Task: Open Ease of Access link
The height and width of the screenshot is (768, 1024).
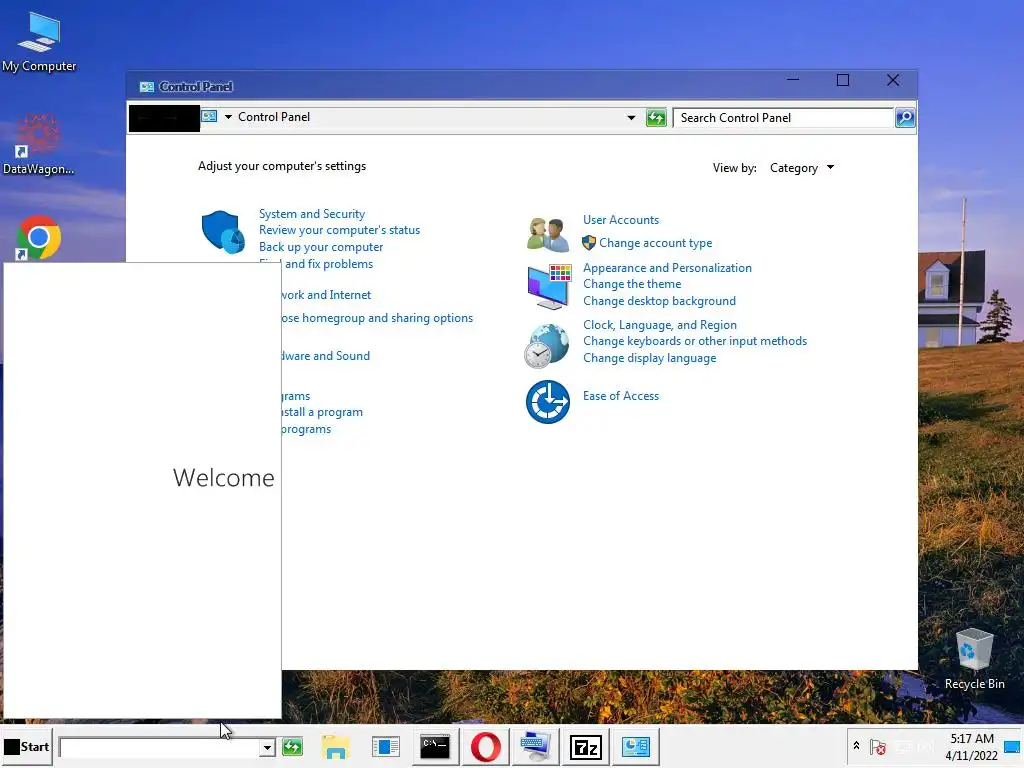Action: pos(620,396)
